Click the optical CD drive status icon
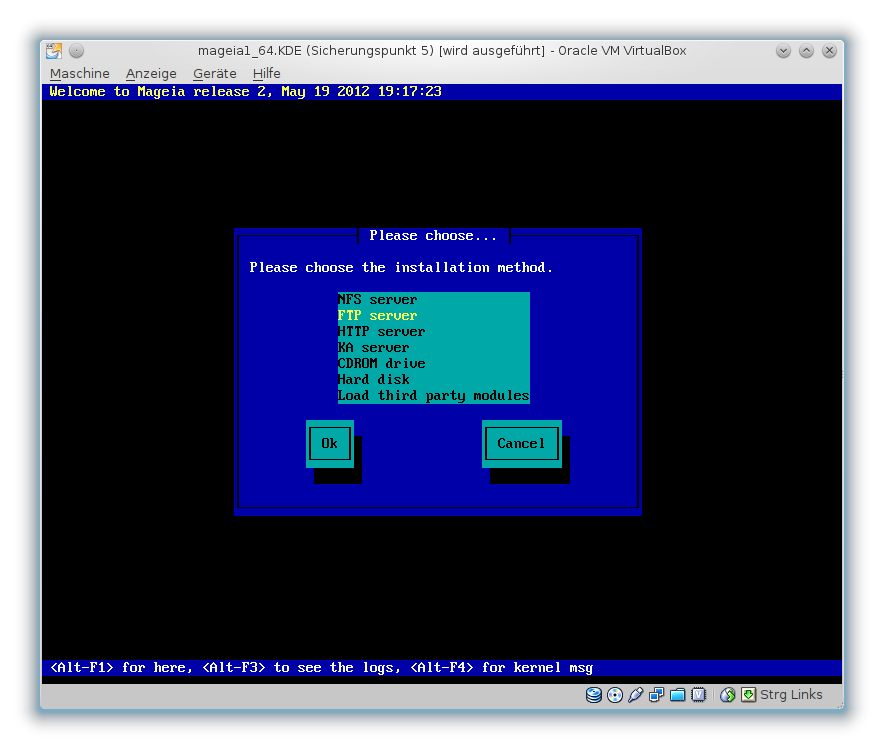 coord(615,695)
